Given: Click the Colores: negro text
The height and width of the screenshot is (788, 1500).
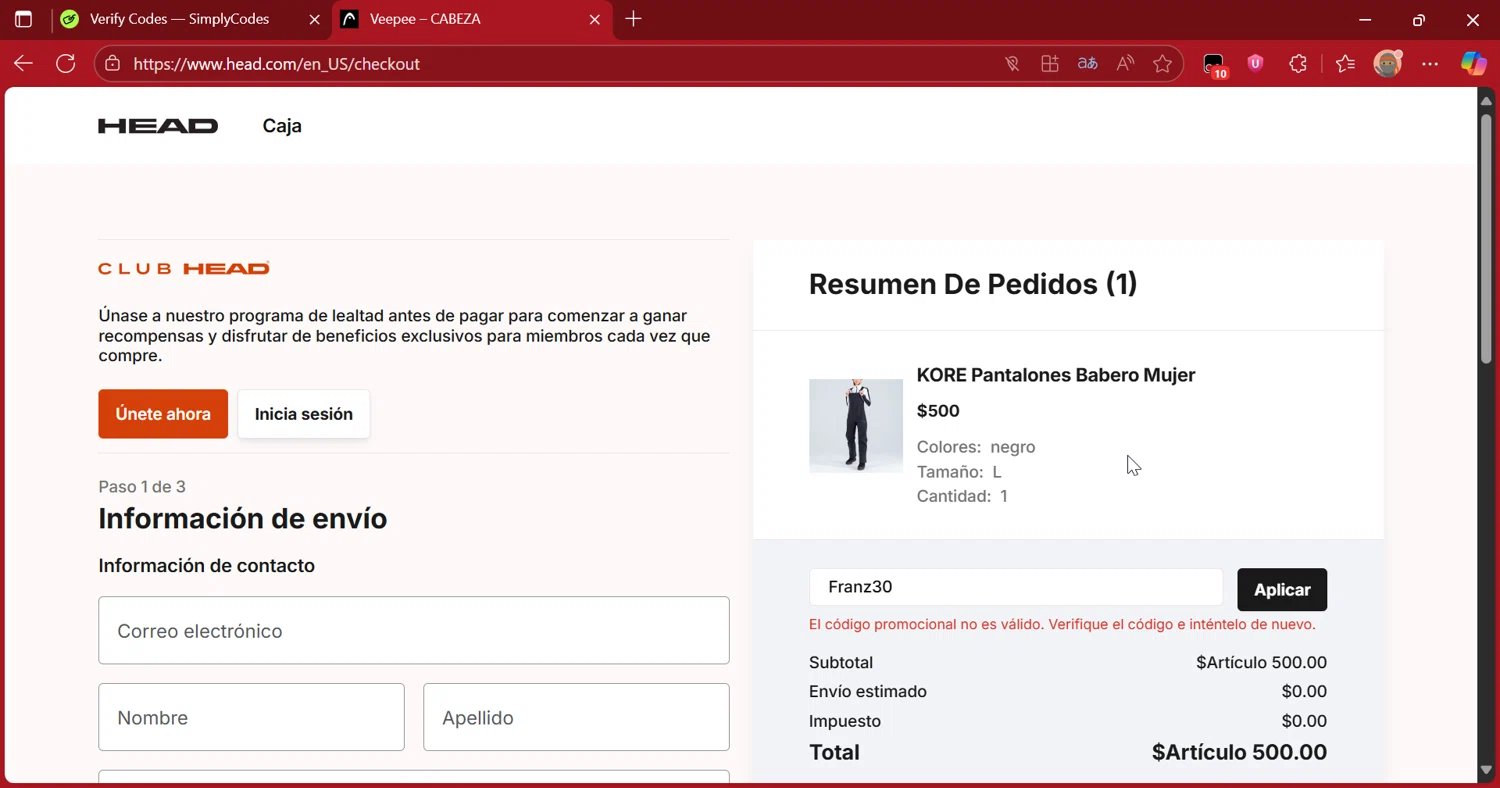Looking at the screenshot, I should 976,447.
